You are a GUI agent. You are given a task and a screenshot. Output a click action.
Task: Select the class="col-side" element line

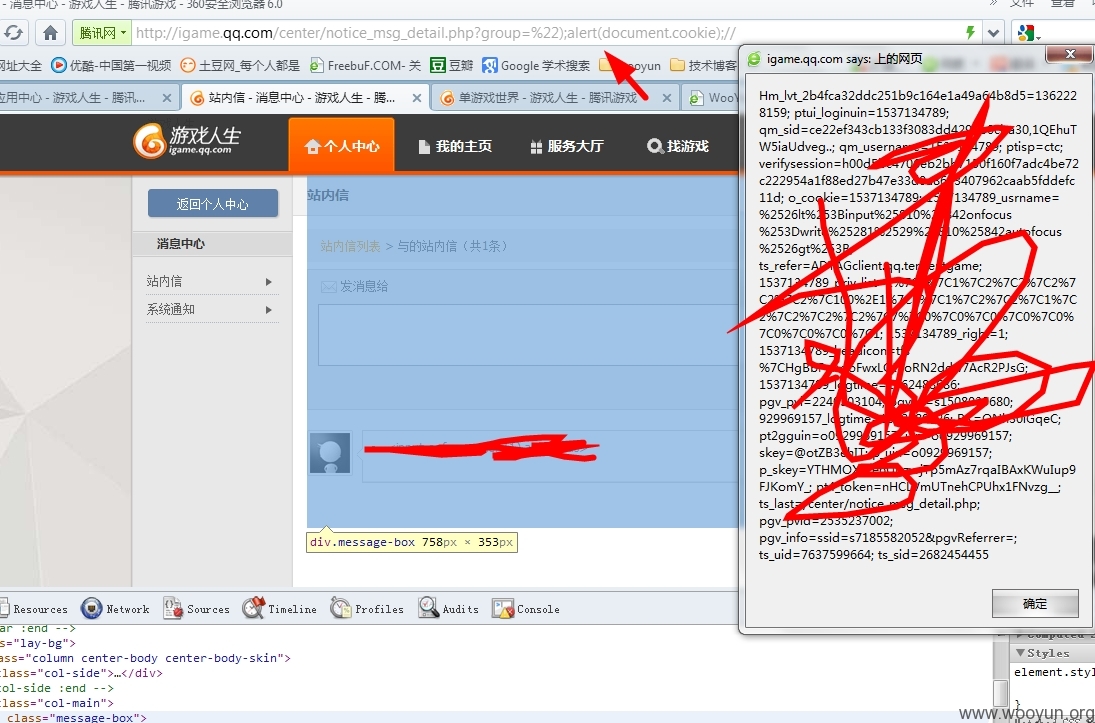pos(81,673)
